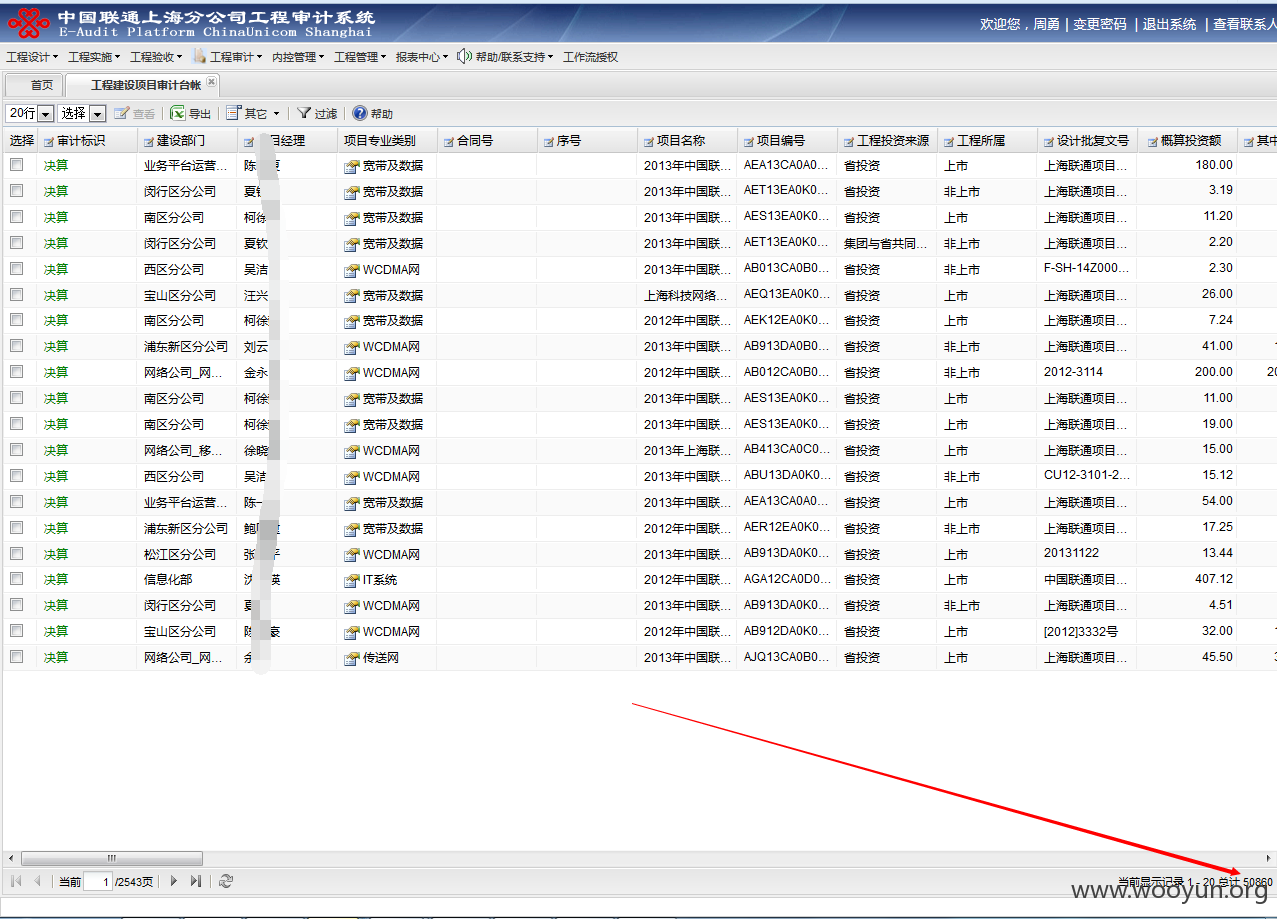Click the IT系统 category icon
This screenshot has height=919, width=1277.
(x=351, y=580)
